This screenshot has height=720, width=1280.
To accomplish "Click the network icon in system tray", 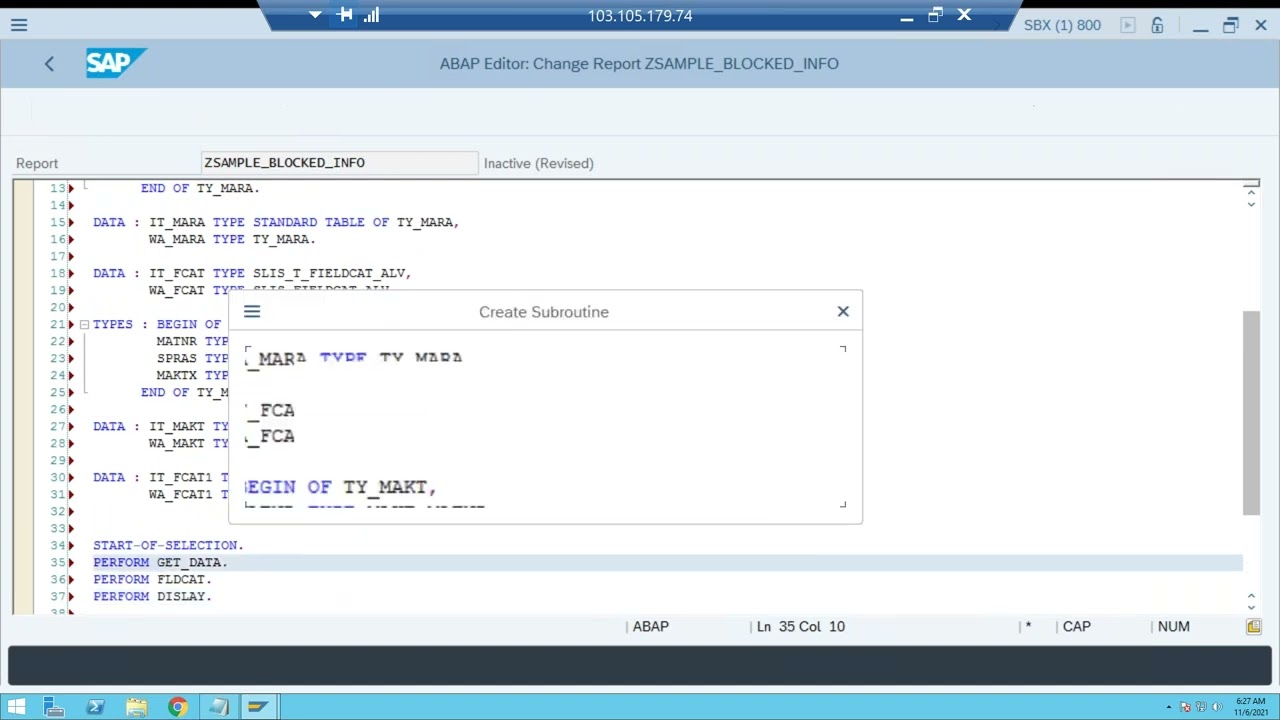I will 1201,707.
